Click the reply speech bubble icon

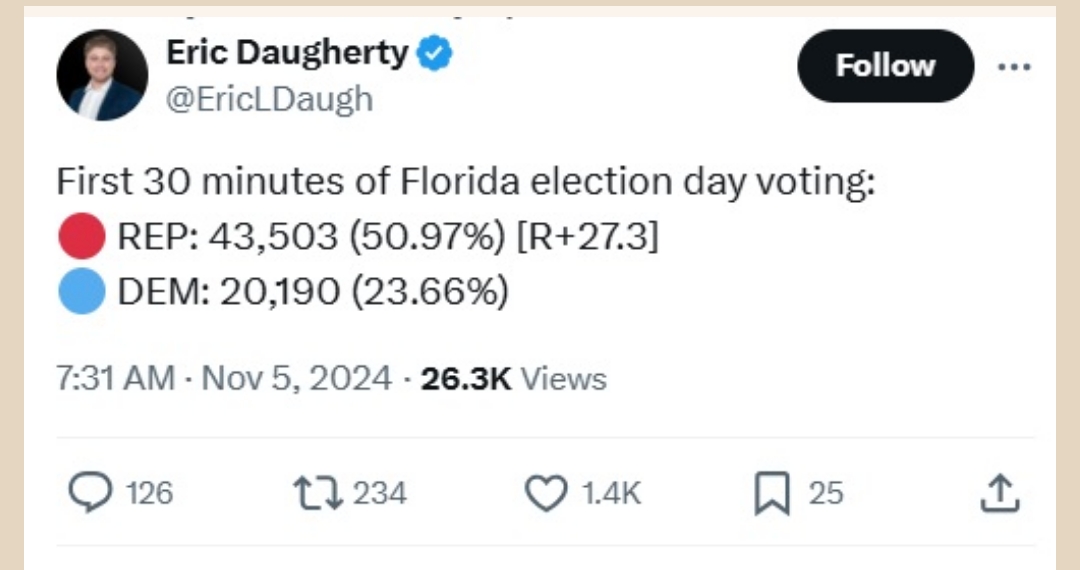pyautogui.click(x=92, y=492)
